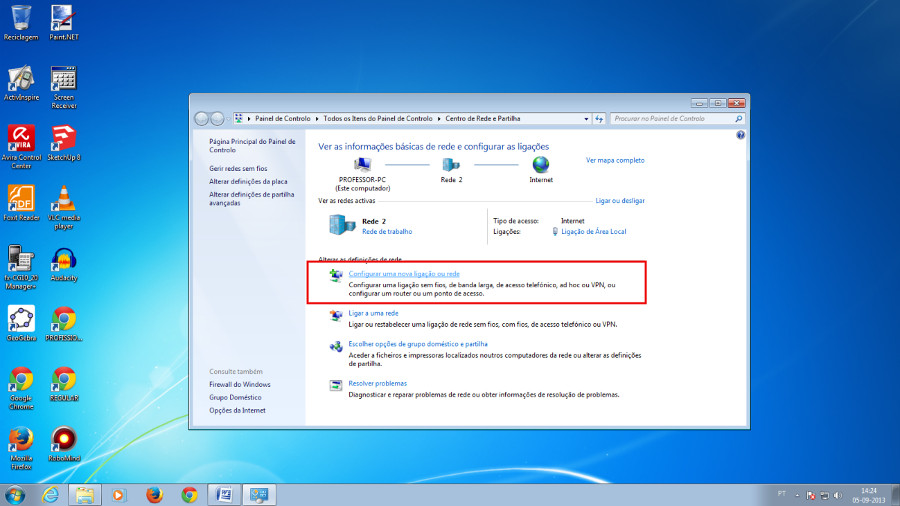The height and width of the screenshot is (506, 900).
Task: Click the volume speaker tray icon
Action: (839, 495)
